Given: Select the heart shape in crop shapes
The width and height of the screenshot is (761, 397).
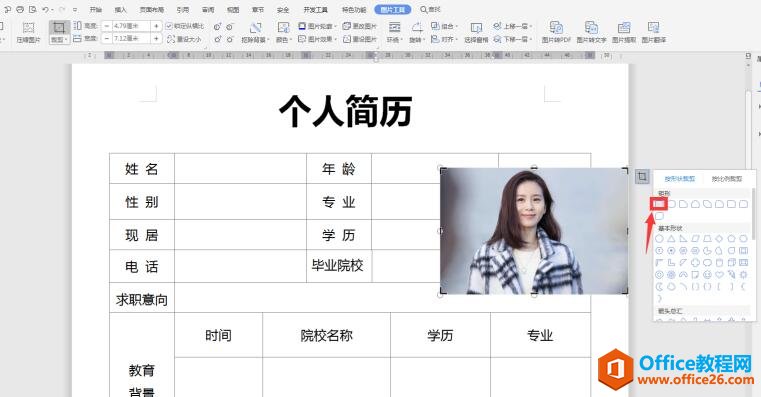Looking at the screenshot, I should pyautogui.click(x=719, y=275).
